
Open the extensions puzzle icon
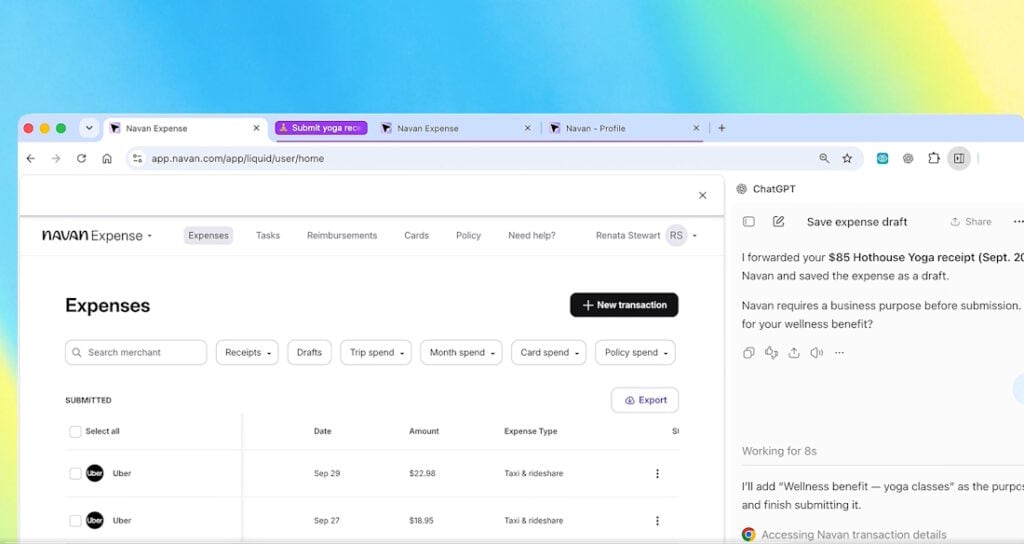coord(934,158)
